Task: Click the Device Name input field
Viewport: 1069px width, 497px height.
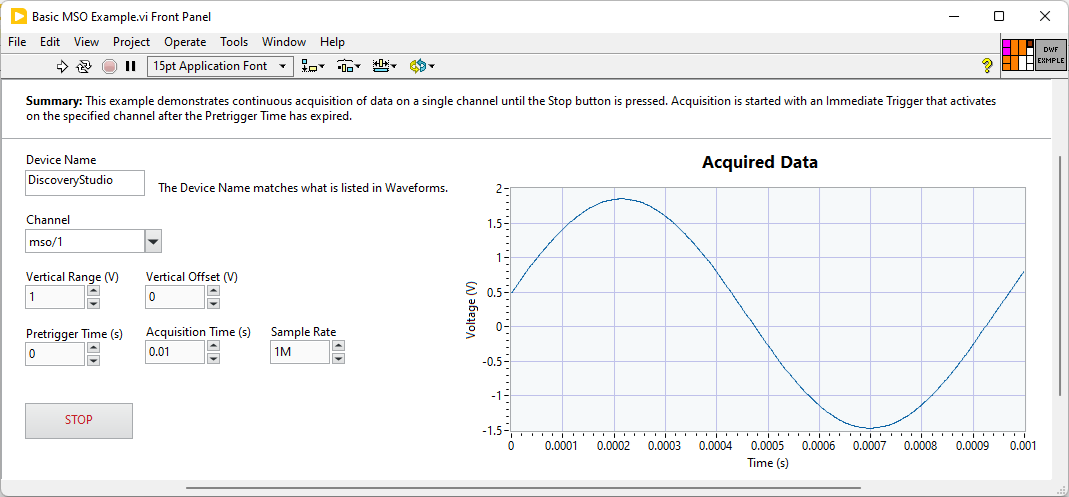Action: pyautogui.click(x=85, y=182)
